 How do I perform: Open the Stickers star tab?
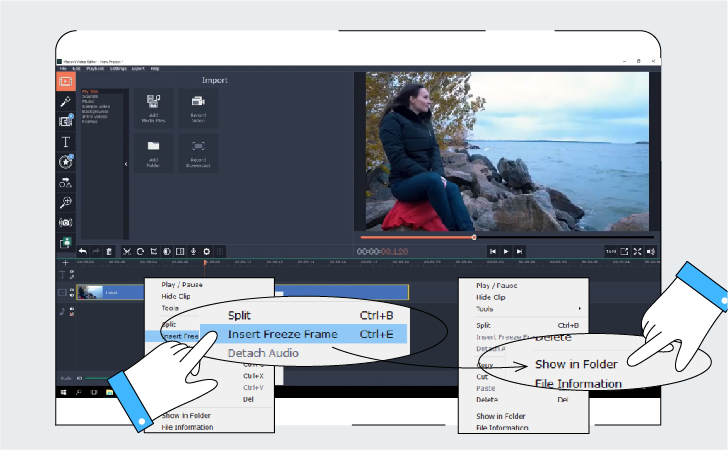tap(65, 162)
